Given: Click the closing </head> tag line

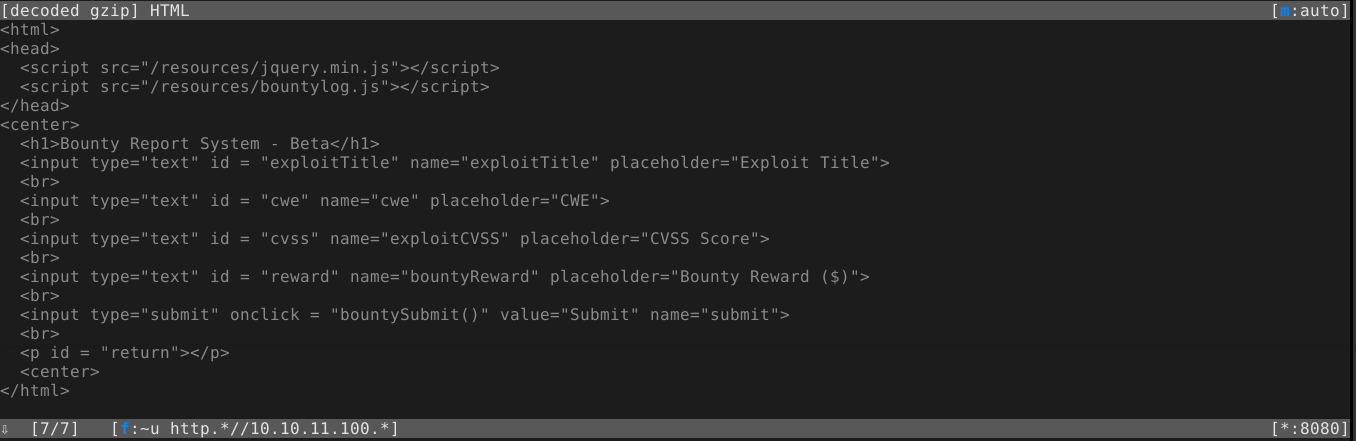Looking at the screenshot, I should tap(35, 106).
